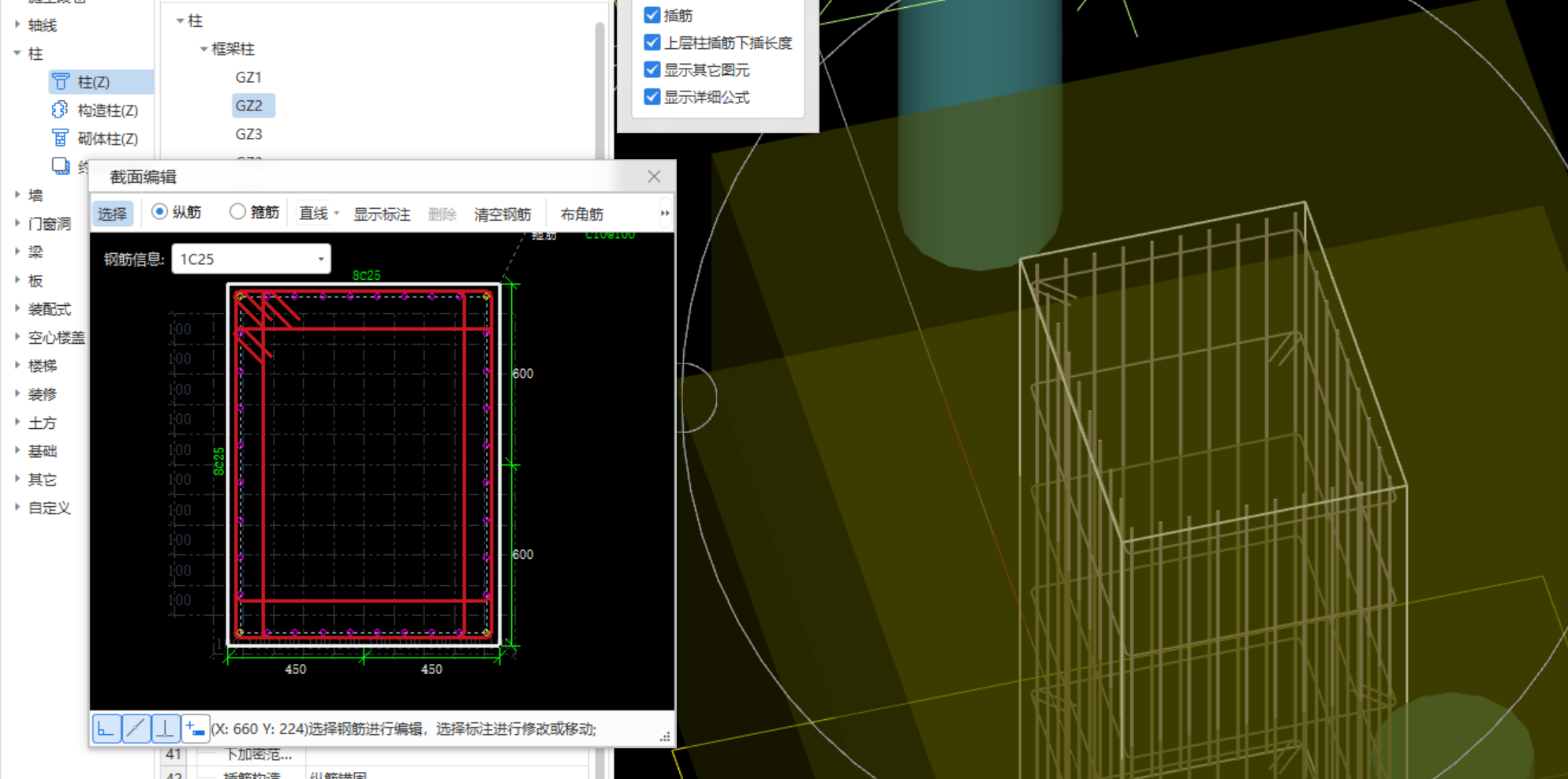Click the partially hidden component icon below 砌体柱(Z)

click(x=61, y=166)
